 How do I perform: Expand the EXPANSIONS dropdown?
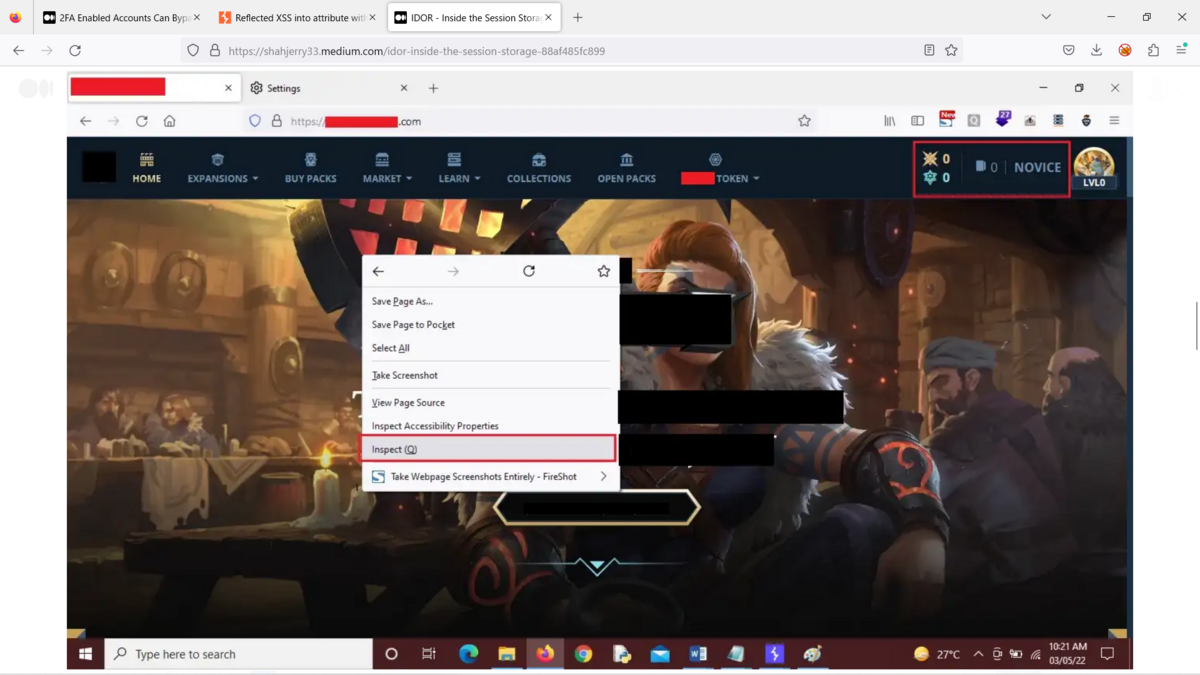223,168
